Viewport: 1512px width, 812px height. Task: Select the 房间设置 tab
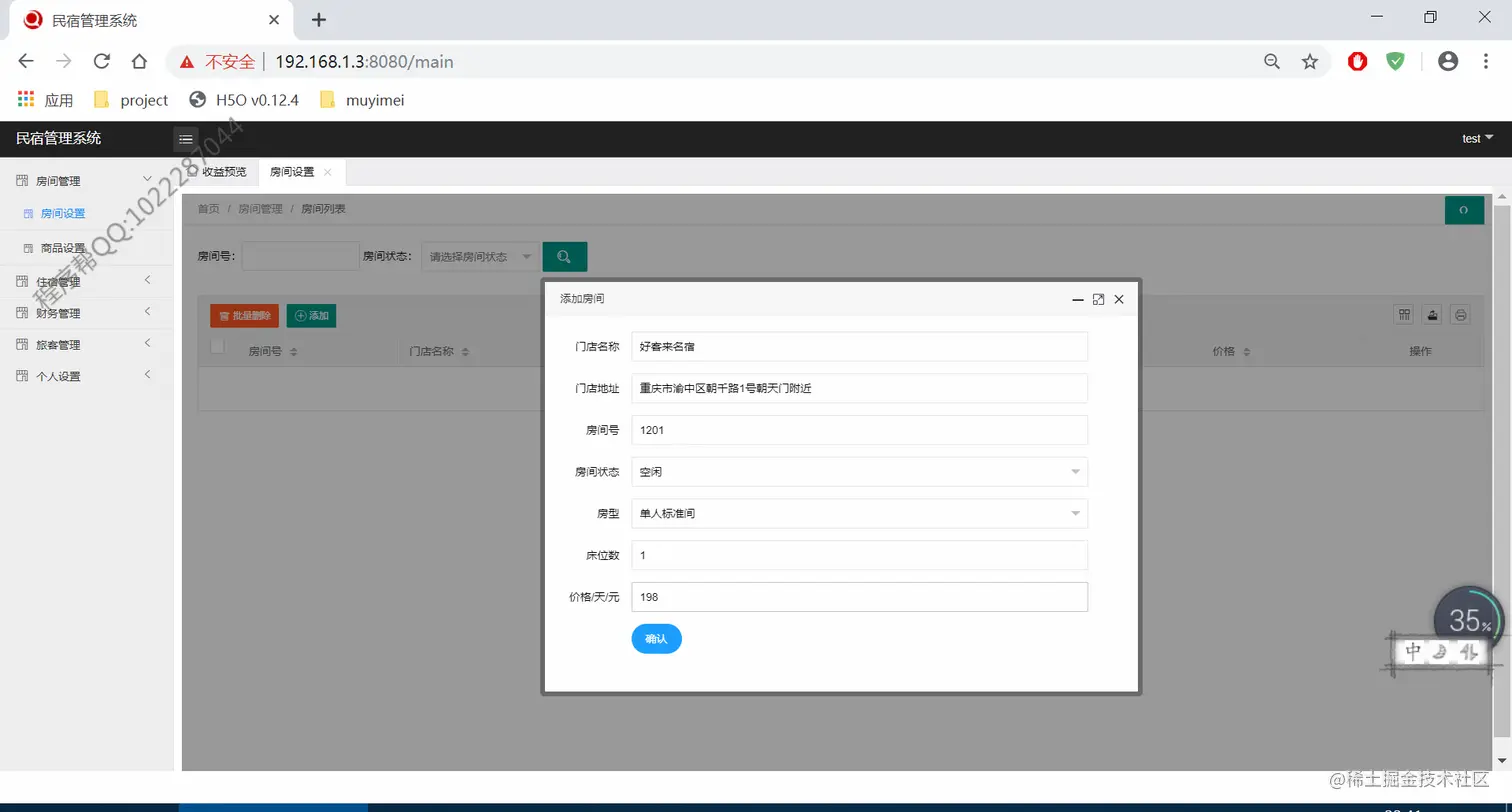(292, 172)
